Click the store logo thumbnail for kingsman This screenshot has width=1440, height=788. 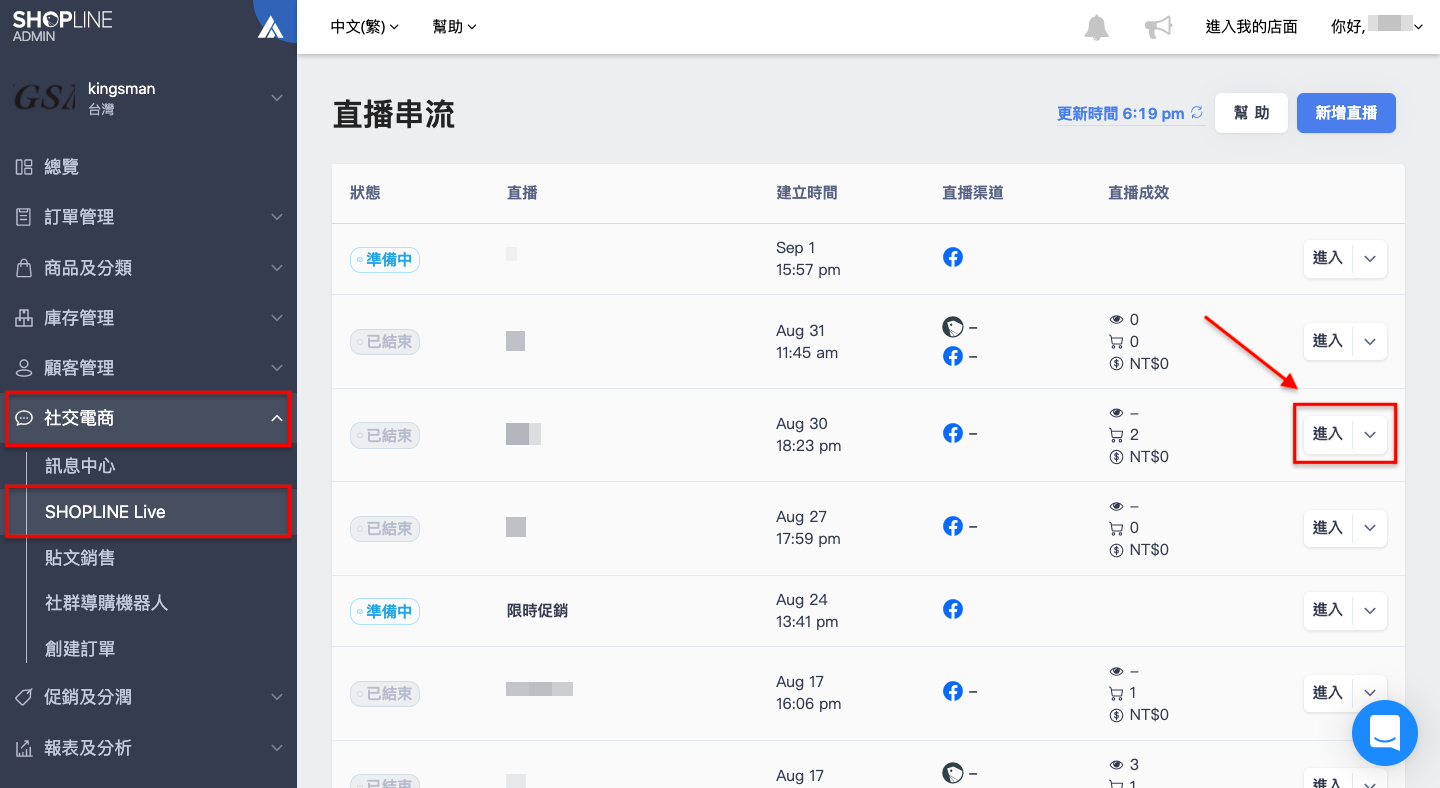coord(44,97)
